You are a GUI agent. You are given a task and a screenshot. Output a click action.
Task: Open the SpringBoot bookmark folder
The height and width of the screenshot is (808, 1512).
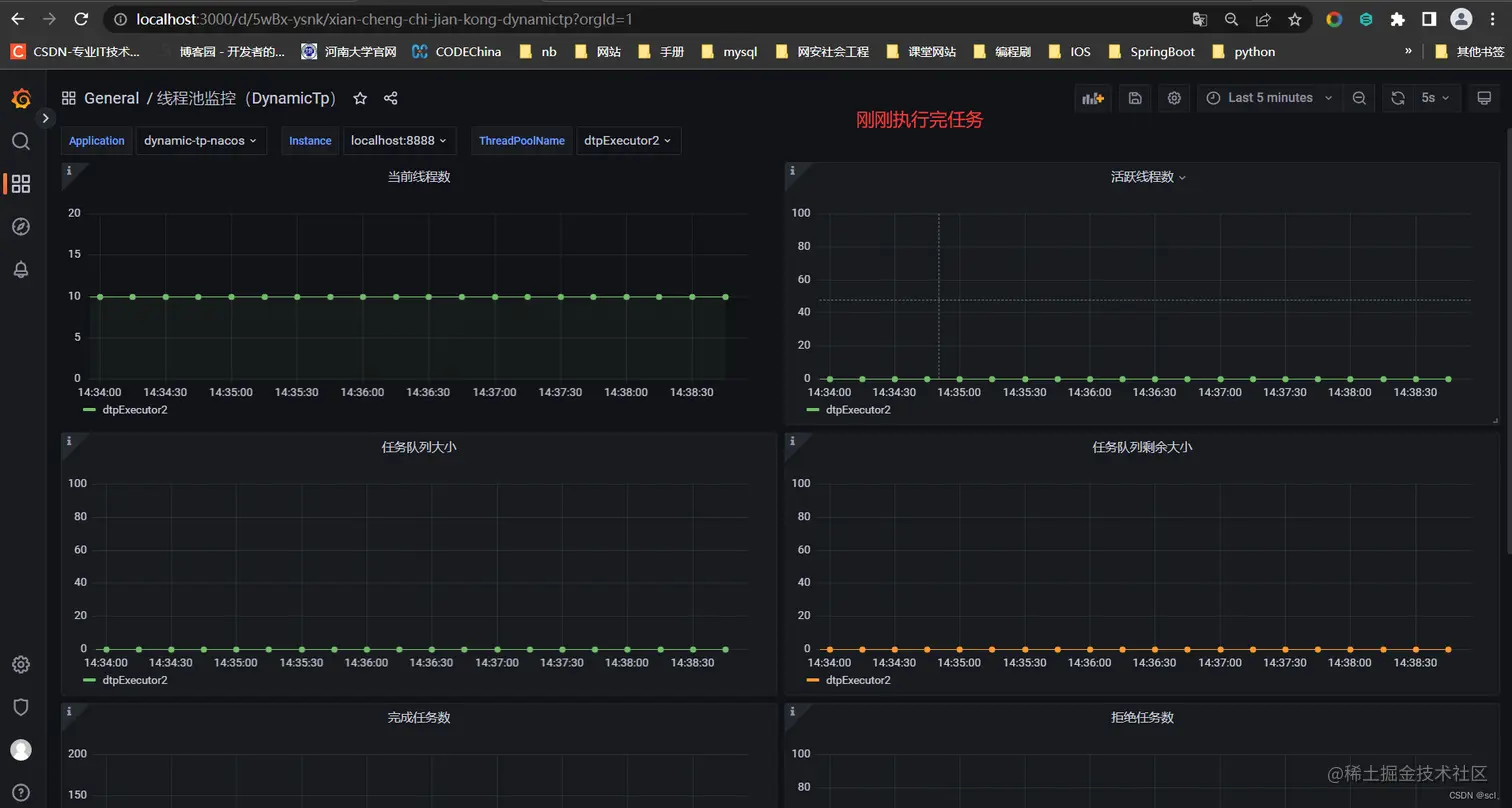point(1152,52)
